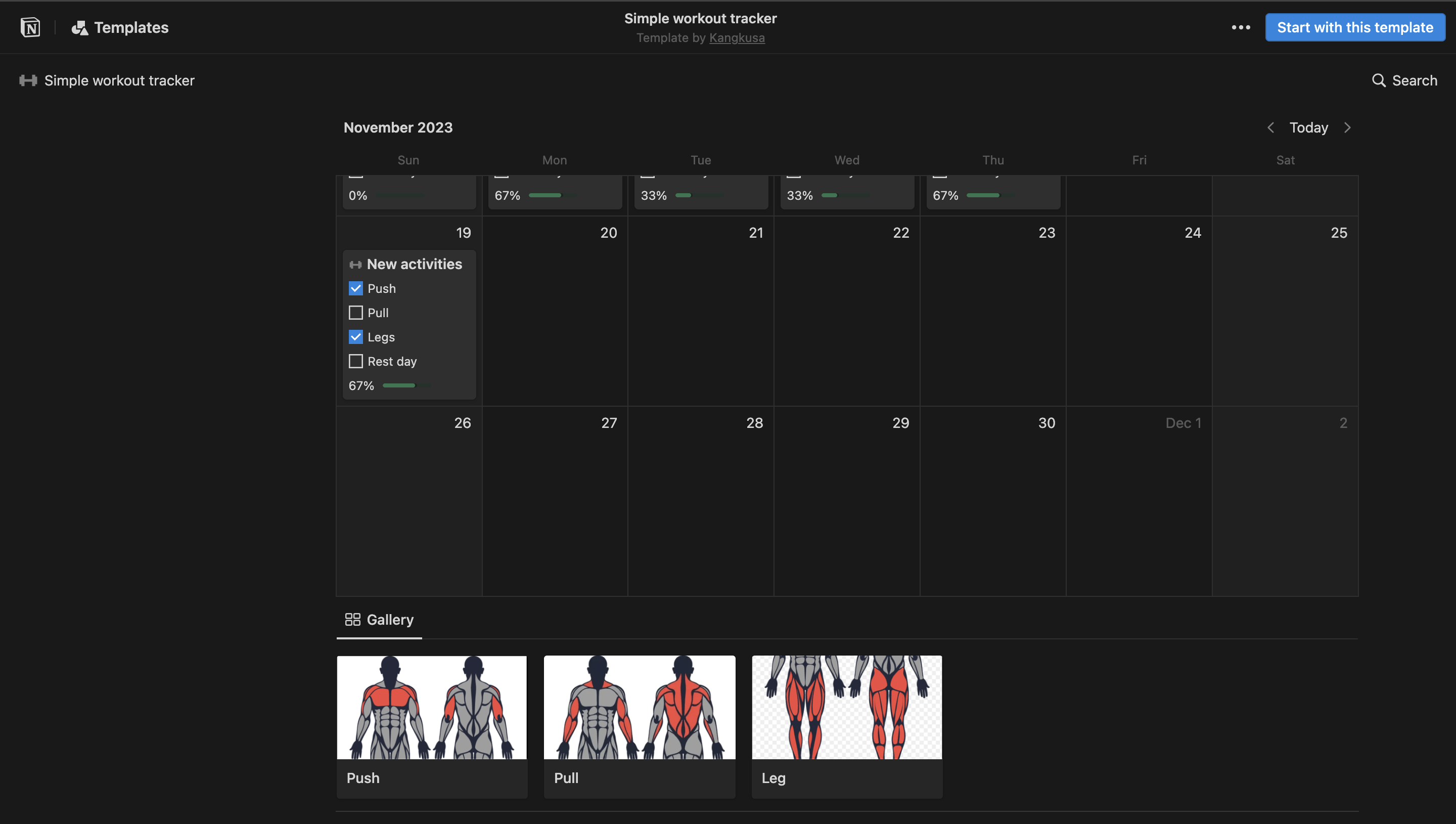Select calendar day 24

[x=1193, y=233]
